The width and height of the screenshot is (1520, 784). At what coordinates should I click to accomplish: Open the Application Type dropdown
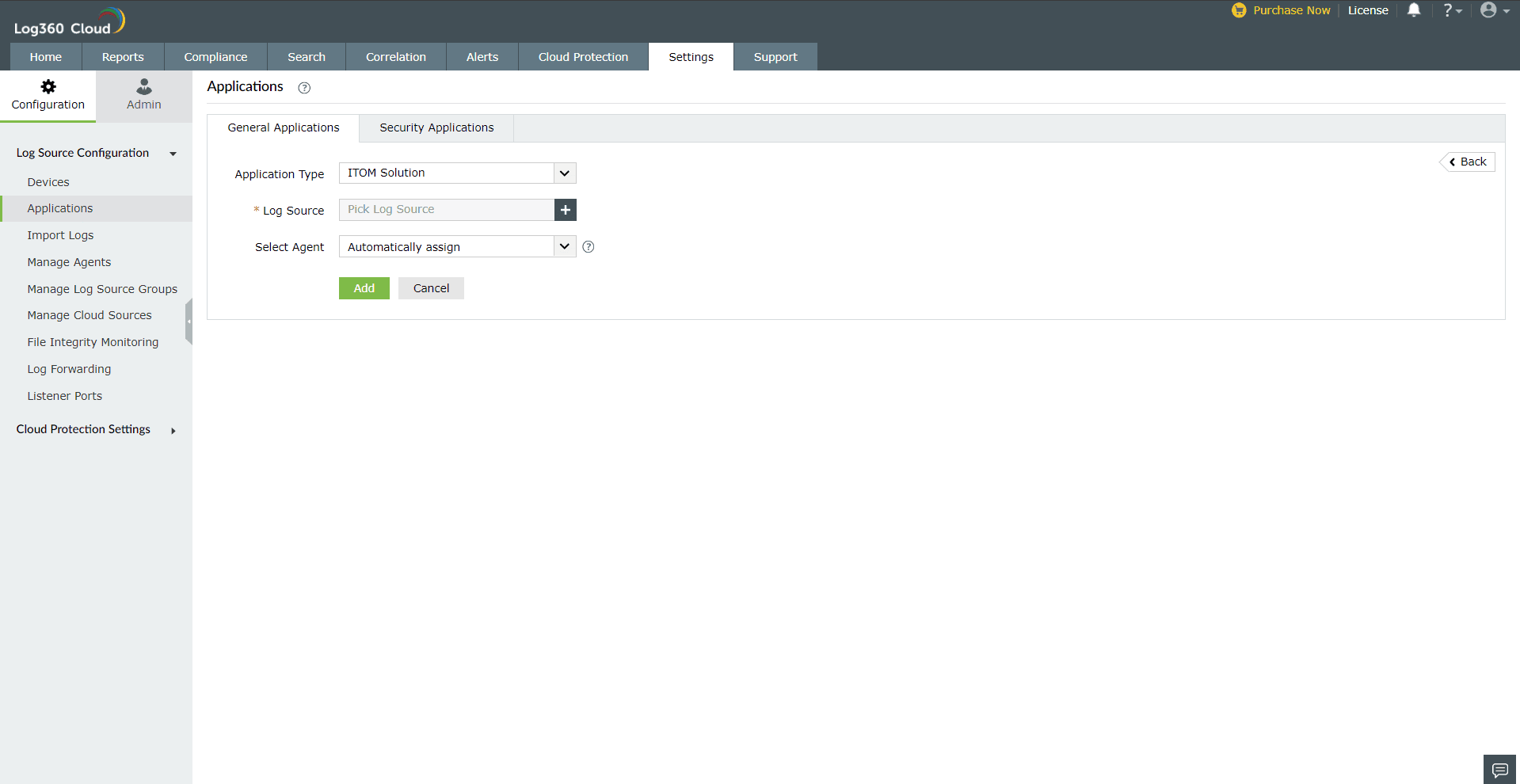457,173
